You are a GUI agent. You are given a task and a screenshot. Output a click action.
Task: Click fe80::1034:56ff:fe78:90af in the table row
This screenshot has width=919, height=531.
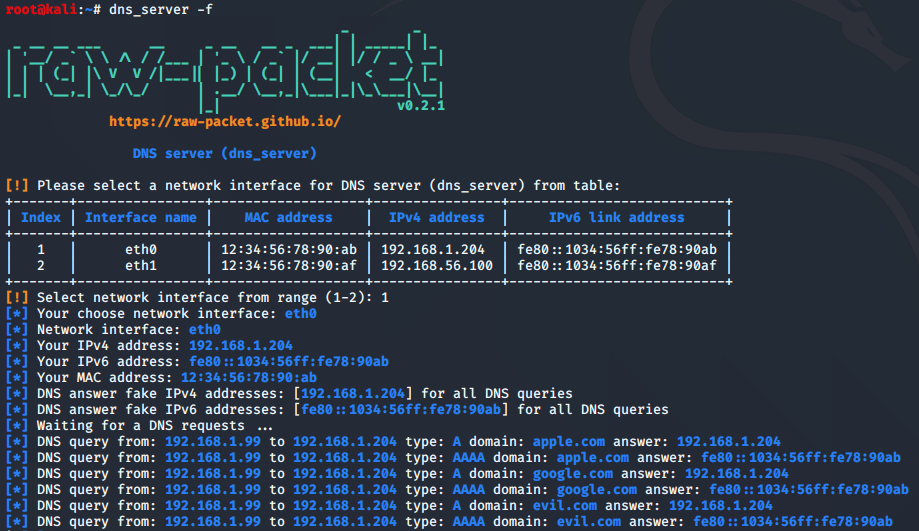click(617, 266)
